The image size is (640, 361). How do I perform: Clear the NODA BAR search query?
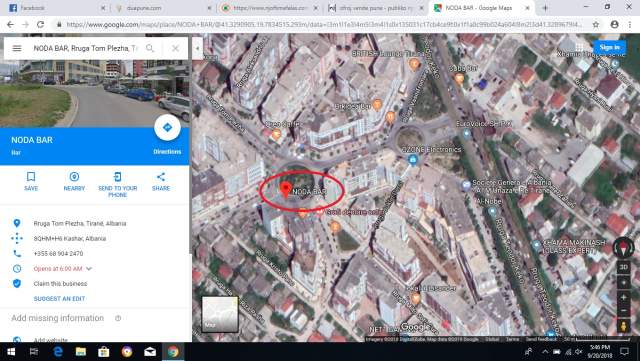tap(176, 48)
